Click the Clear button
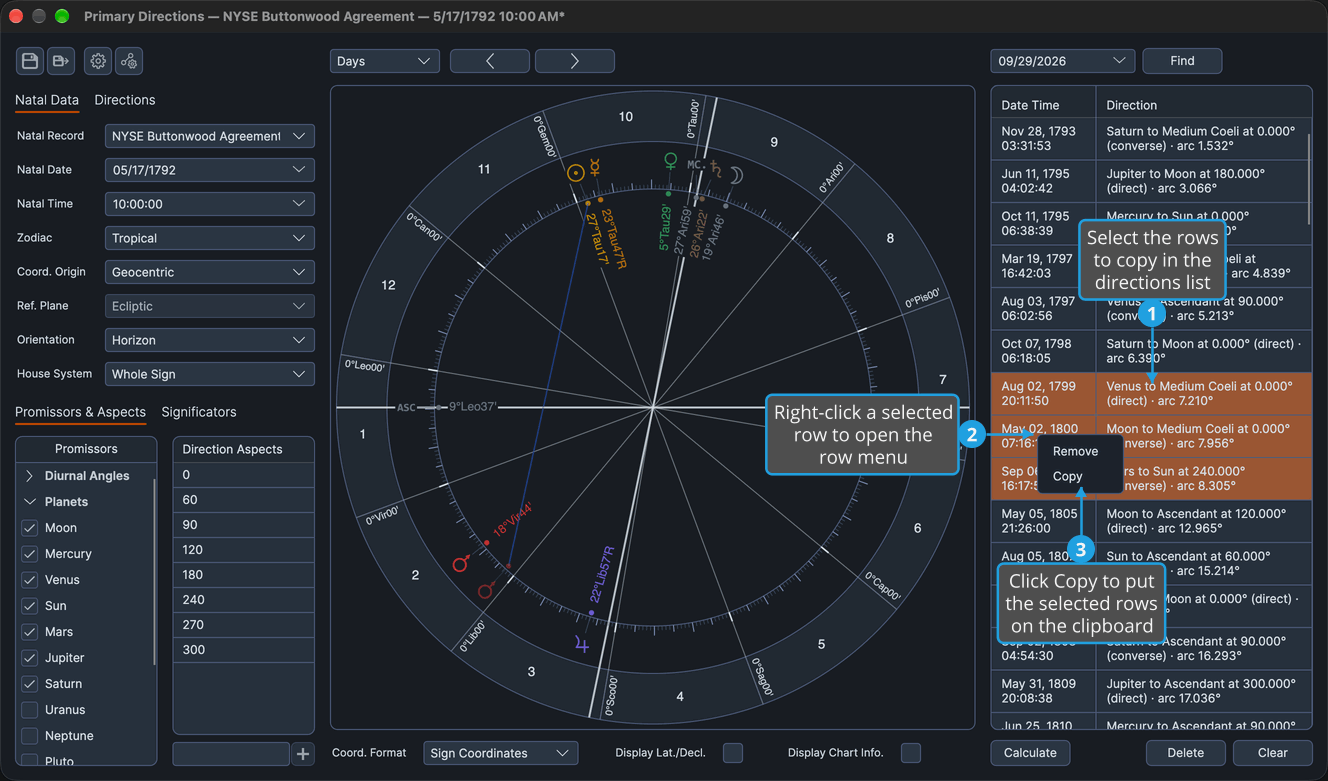 (x=1273, y=753)
